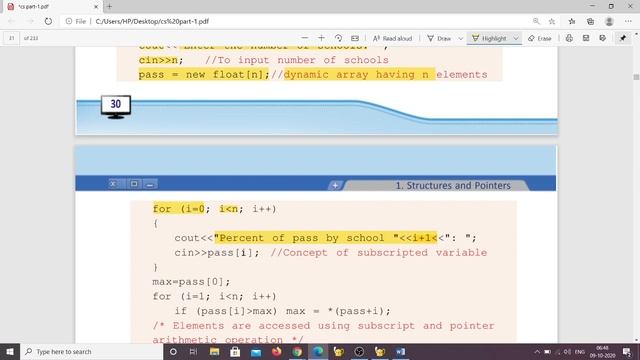Select the cs part-1.pdf tab
This screenshot has height=360, width=640.
click(x=51, y=7)
